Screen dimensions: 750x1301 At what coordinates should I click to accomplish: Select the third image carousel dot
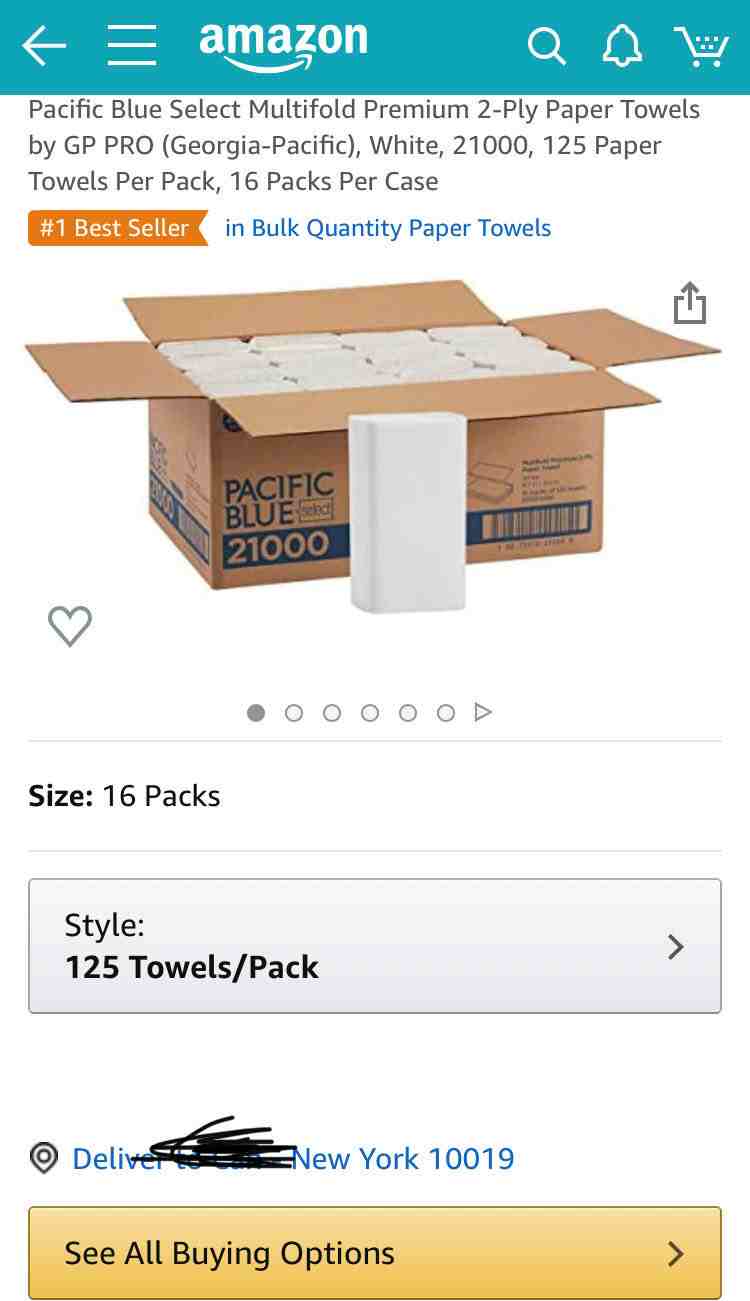(x=332, y=713)
